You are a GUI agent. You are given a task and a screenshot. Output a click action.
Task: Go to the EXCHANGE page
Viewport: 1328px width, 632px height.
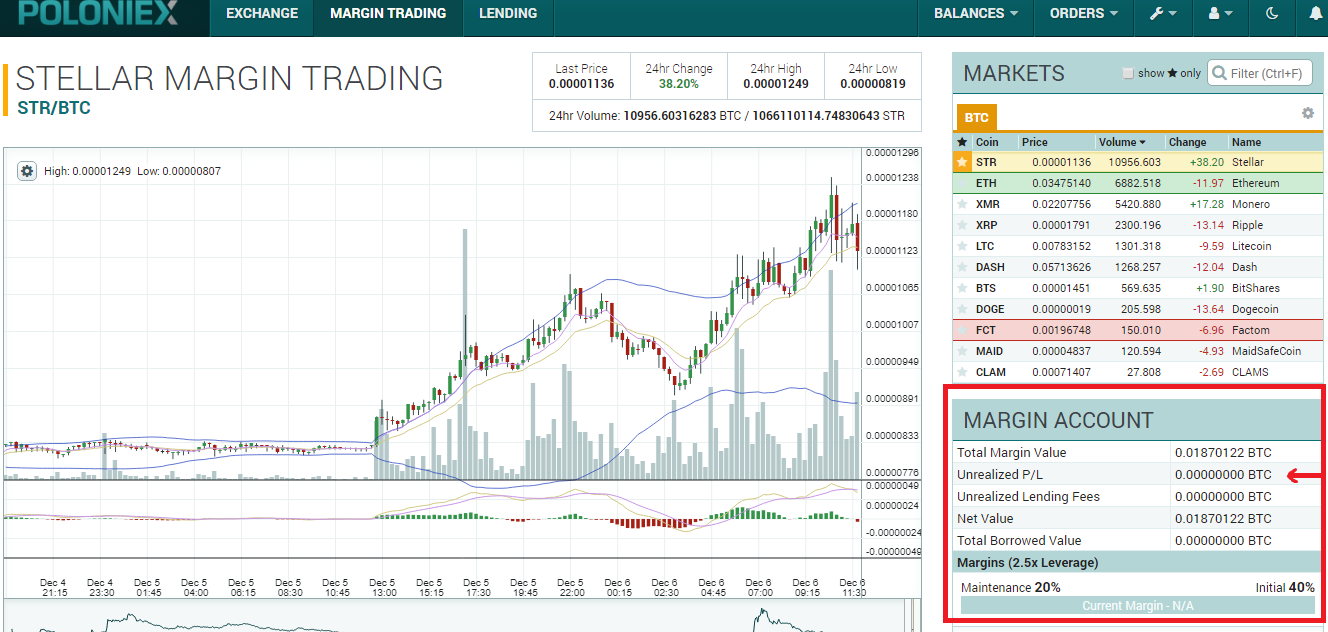(x=262, y=14)
